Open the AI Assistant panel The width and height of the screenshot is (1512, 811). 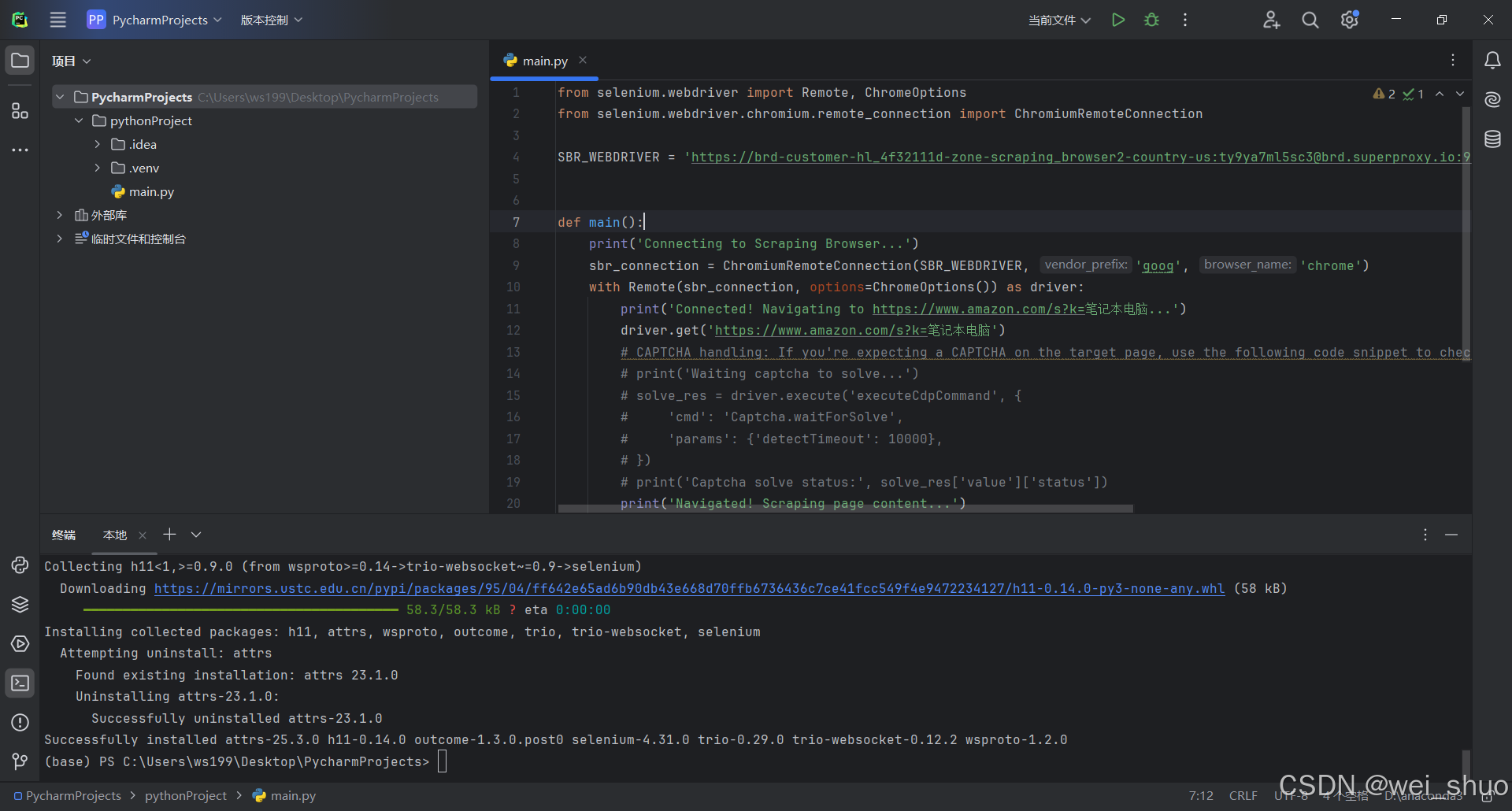[x=1492, y=99]
